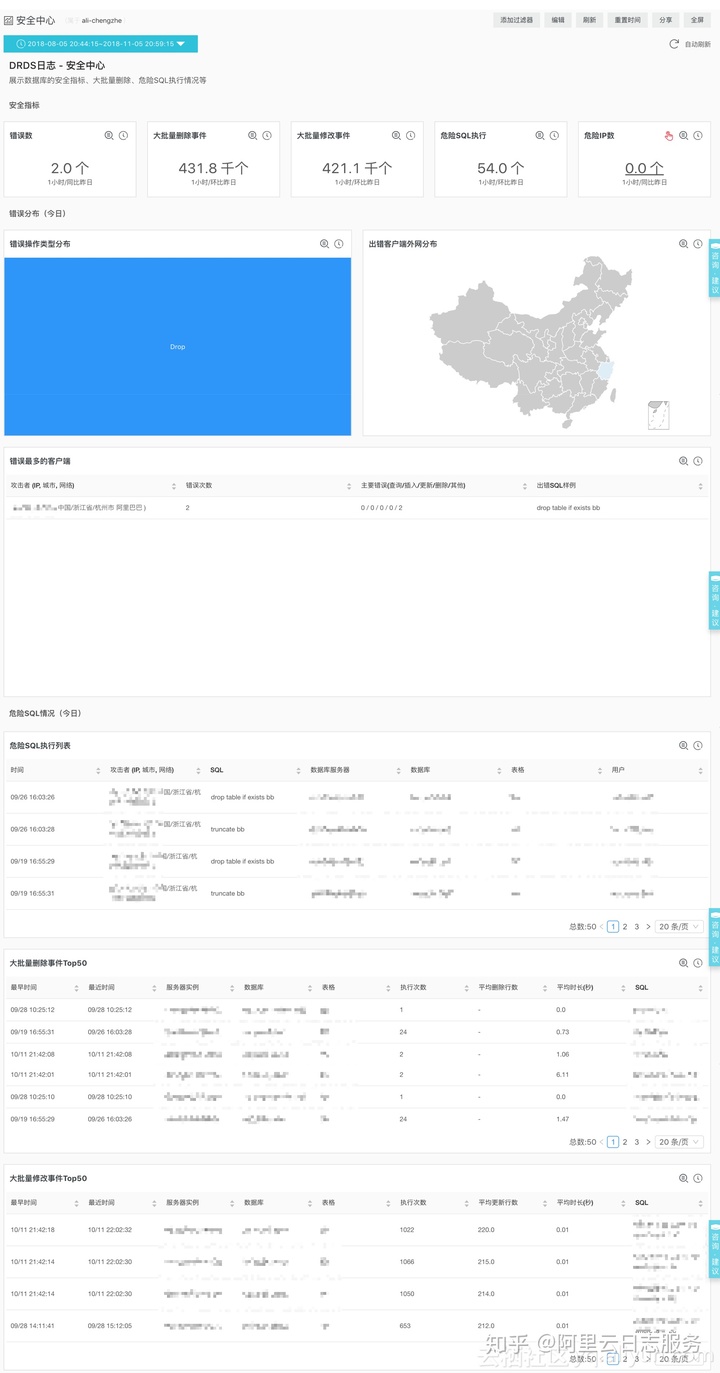Click clock icon on 错误最多的客户端 panel
720x1373 pixels.
point(698,461)
